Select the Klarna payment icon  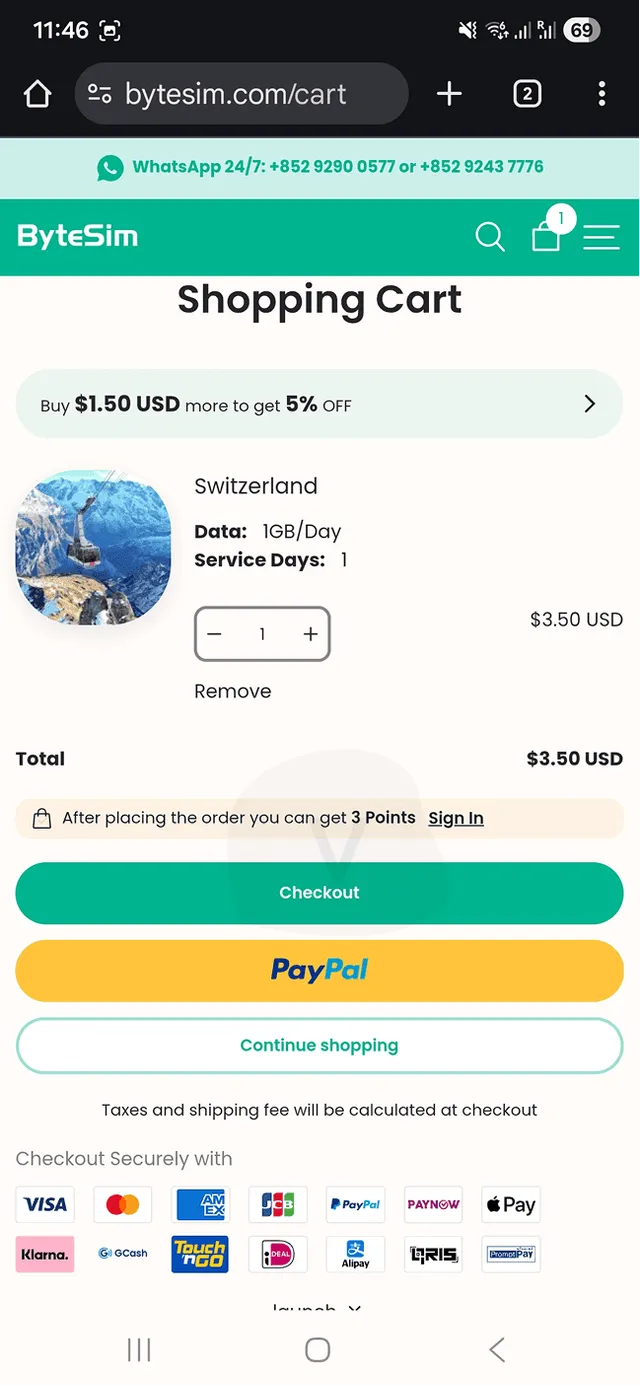click(44, 1254)
